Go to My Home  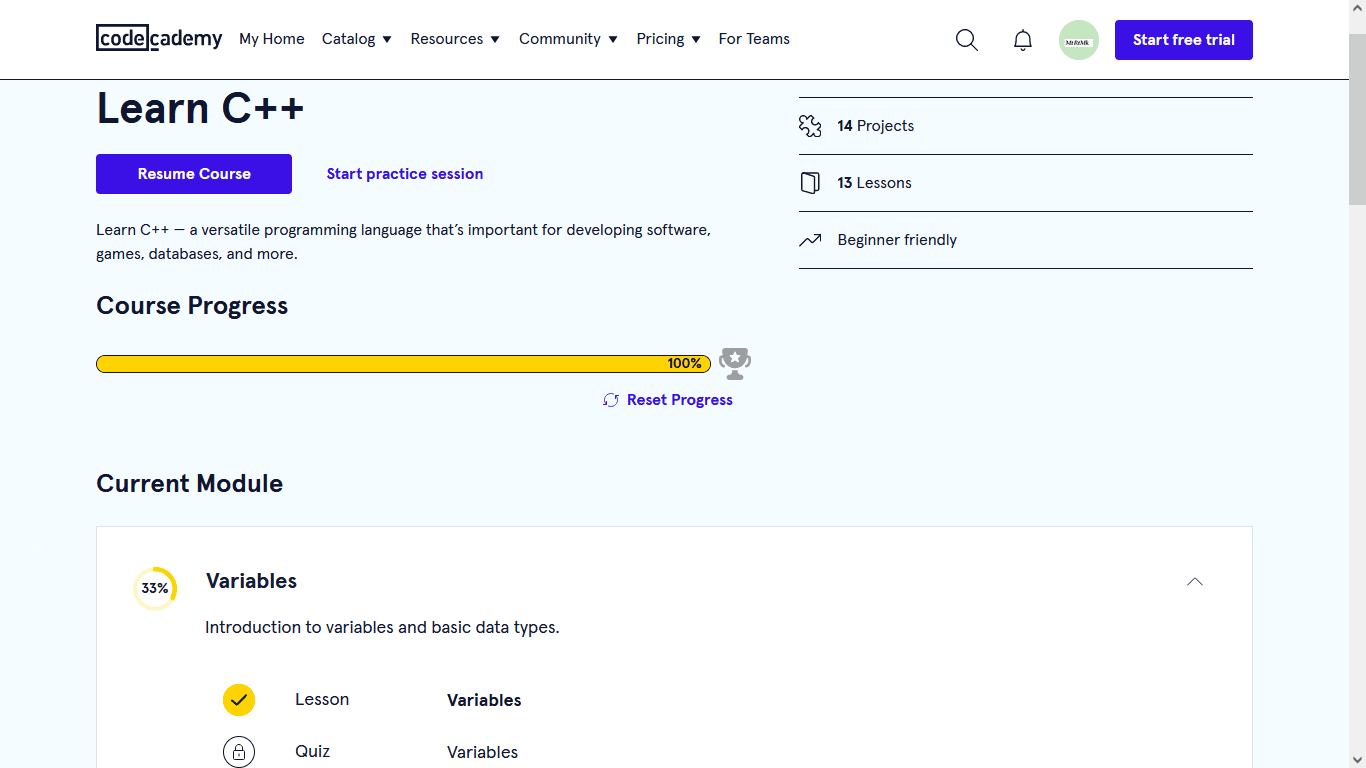272,39
